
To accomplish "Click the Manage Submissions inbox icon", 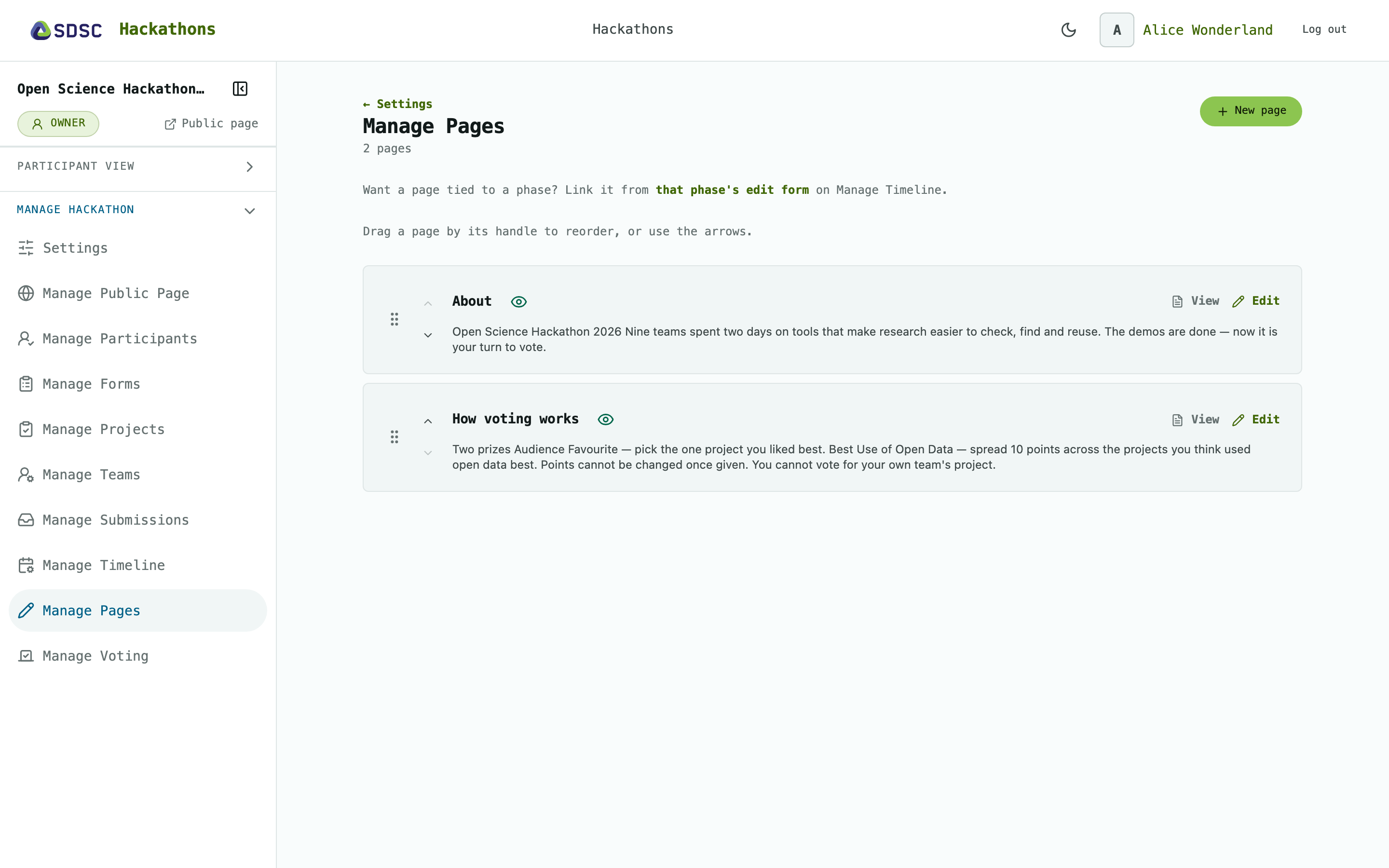I will pos(26,520).
